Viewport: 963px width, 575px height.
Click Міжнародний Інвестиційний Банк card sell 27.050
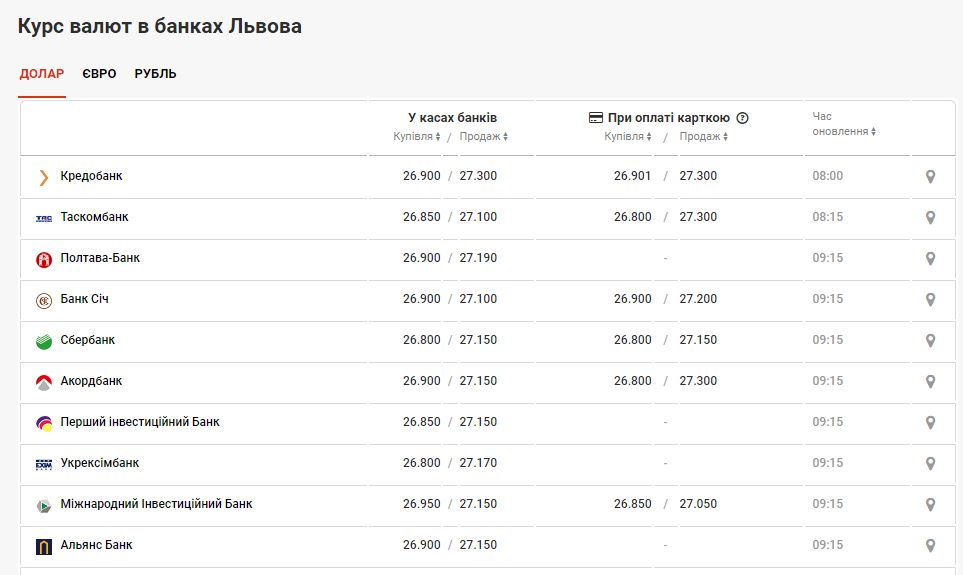click(x=698, y=504)
